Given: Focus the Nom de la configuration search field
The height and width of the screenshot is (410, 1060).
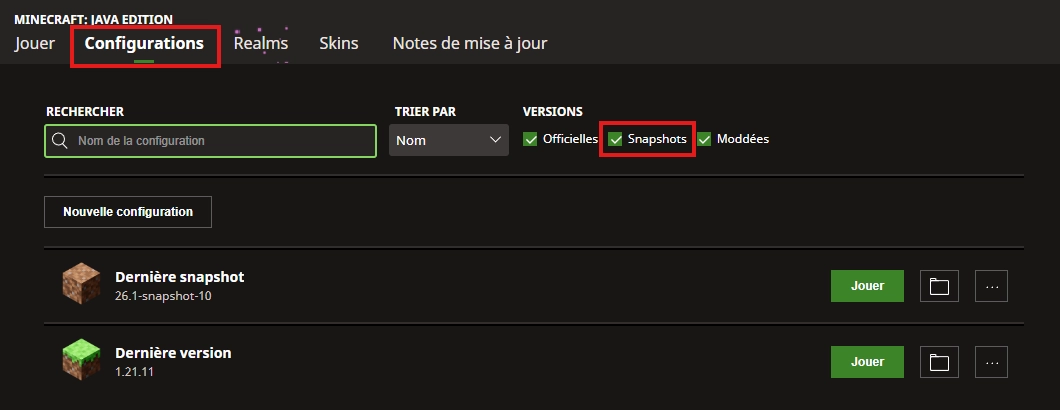Looking at the screenshot, I should click(x=220, y=141).
